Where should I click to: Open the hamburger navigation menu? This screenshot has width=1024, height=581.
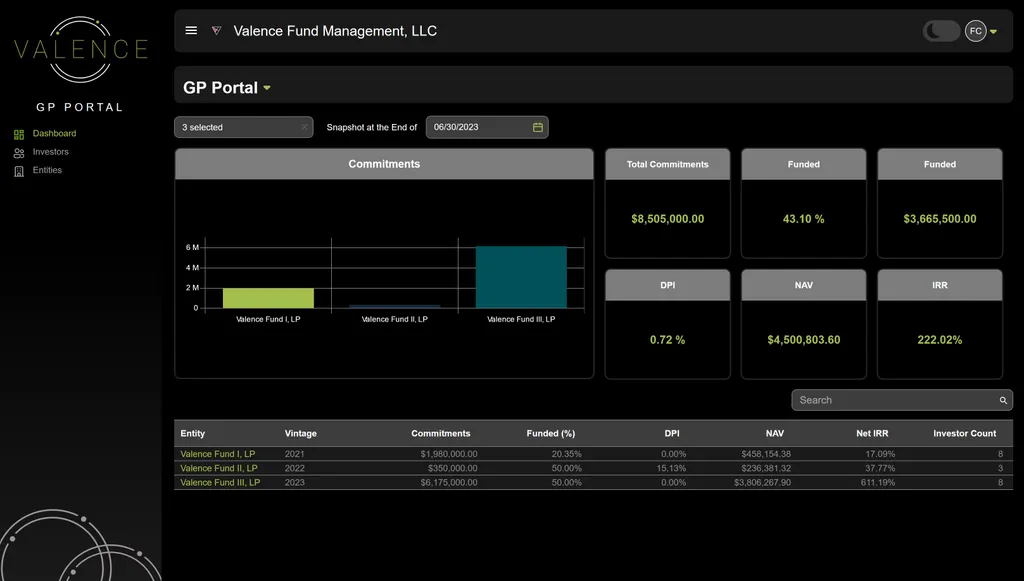(x=191, y=31)
